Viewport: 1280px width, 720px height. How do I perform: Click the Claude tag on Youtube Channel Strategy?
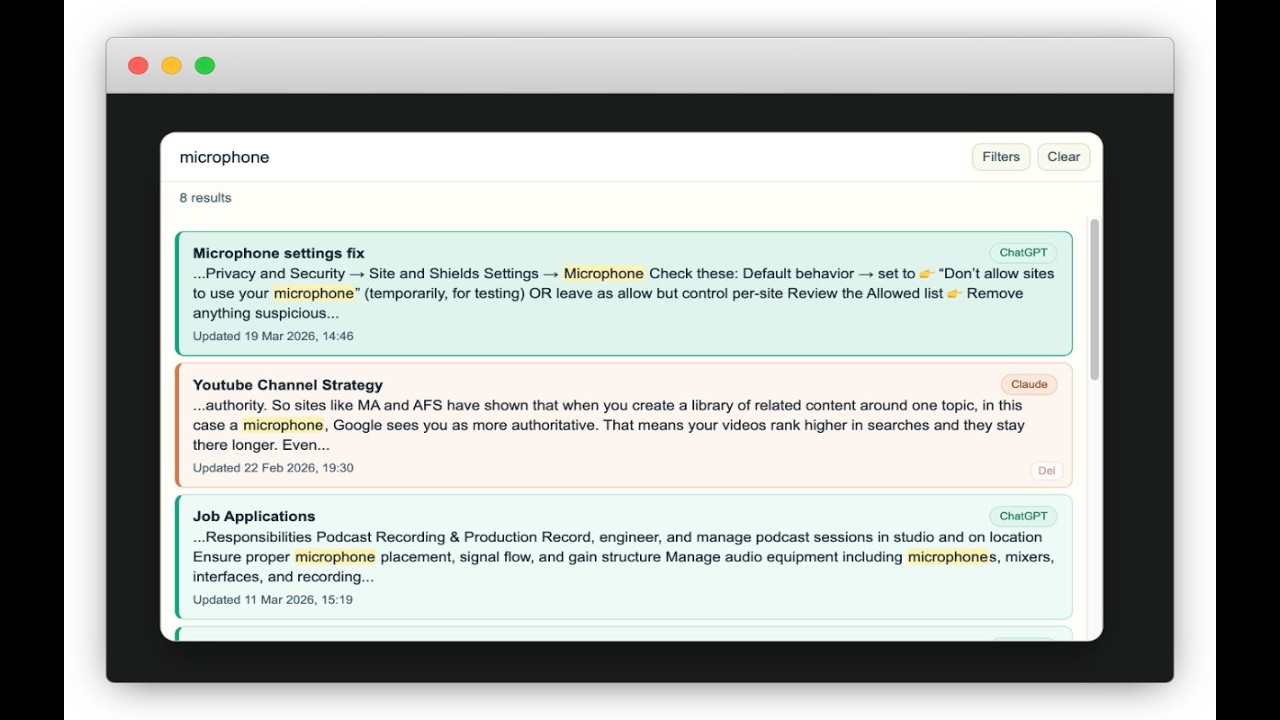click(1029, 384)
